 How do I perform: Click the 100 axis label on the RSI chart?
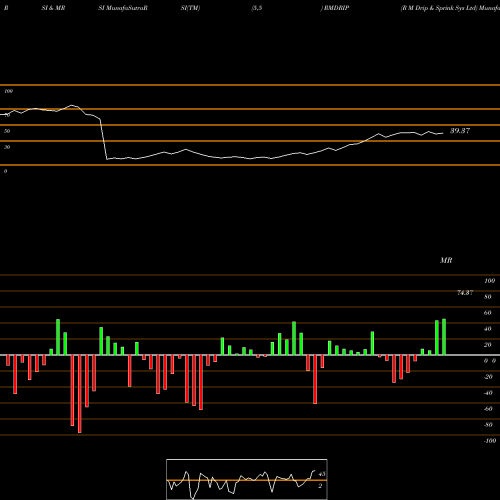(8, 91)
